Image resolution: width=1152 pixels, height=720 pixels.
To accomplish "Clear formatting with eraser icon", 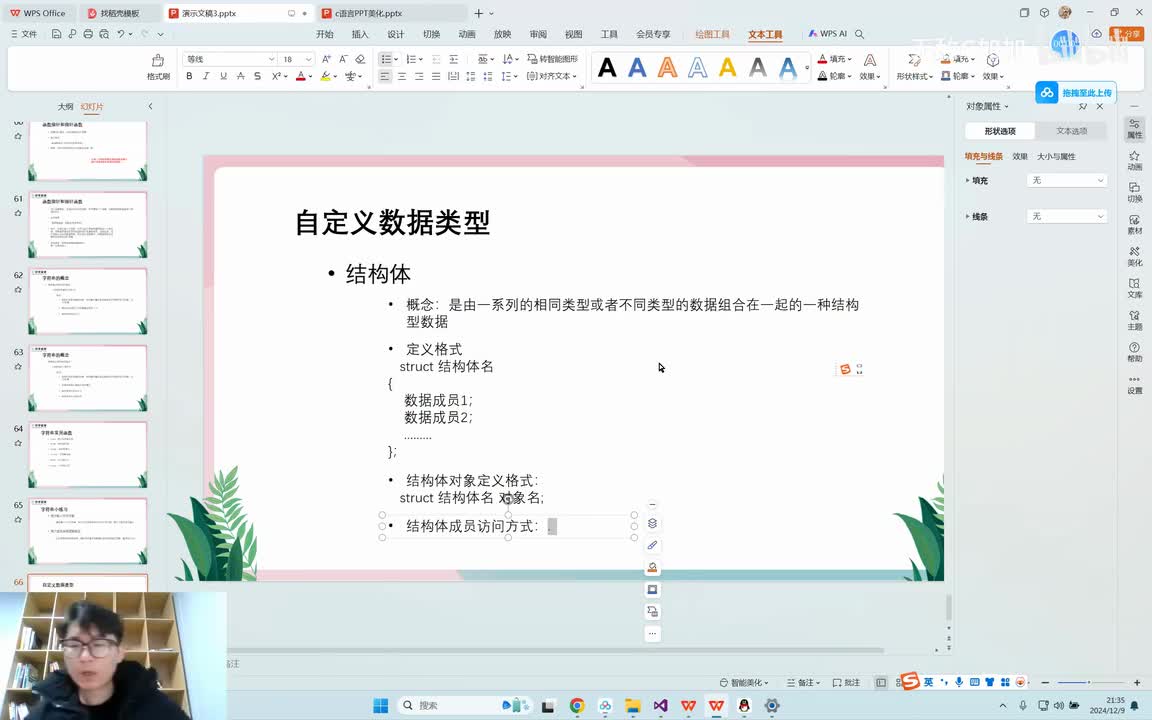I will point(360,59).
